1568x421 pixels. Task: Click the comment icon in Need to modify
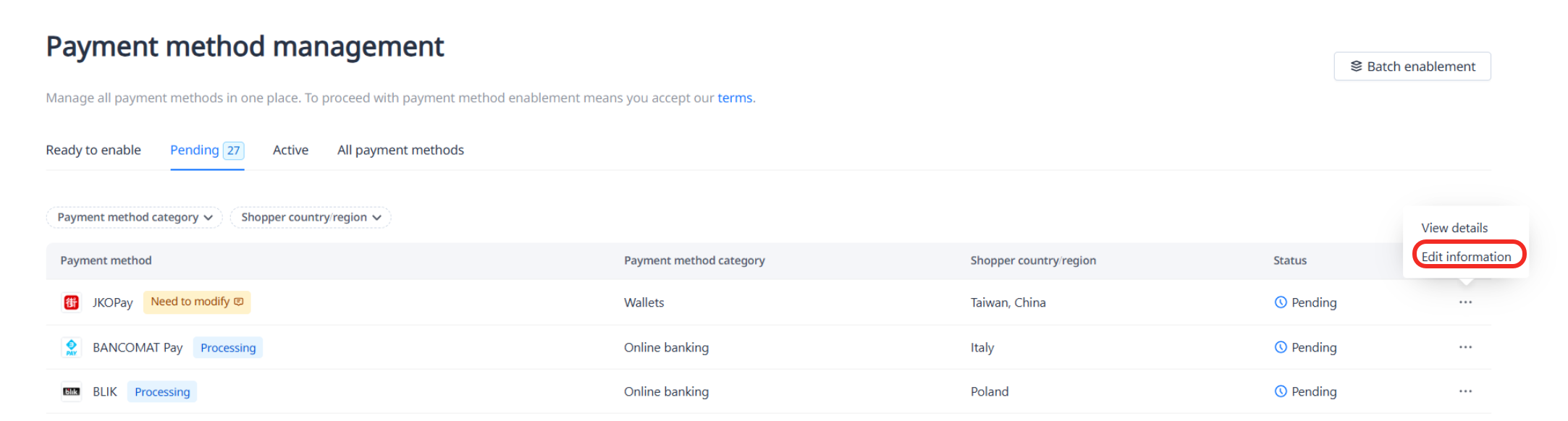239,302
